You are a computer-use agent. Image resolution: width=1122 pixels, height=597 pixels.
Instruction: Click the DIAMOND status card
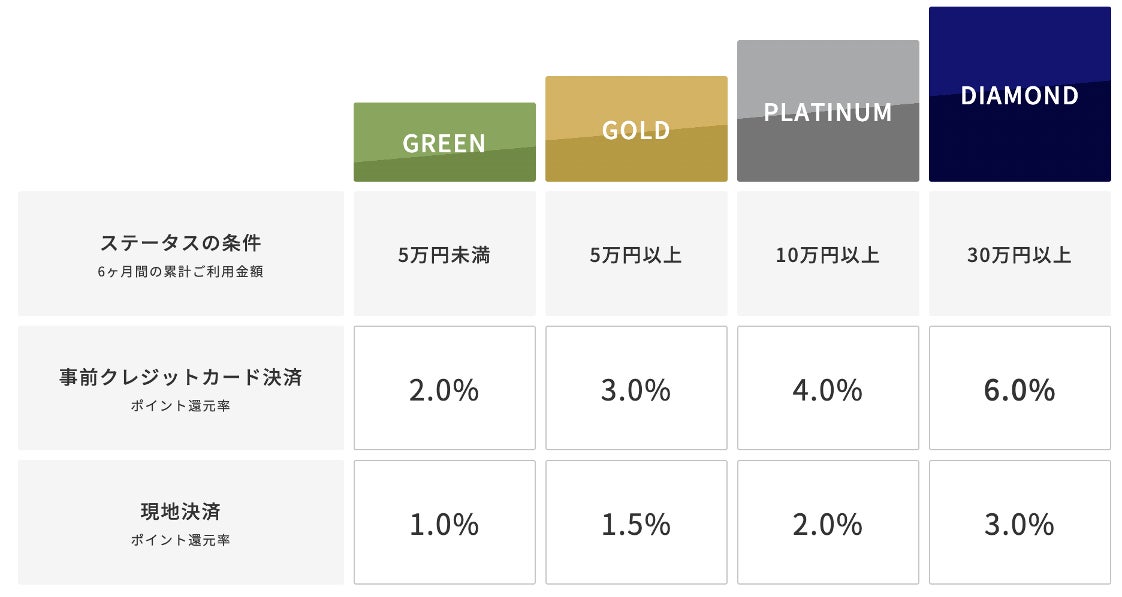click(1019, 95)
